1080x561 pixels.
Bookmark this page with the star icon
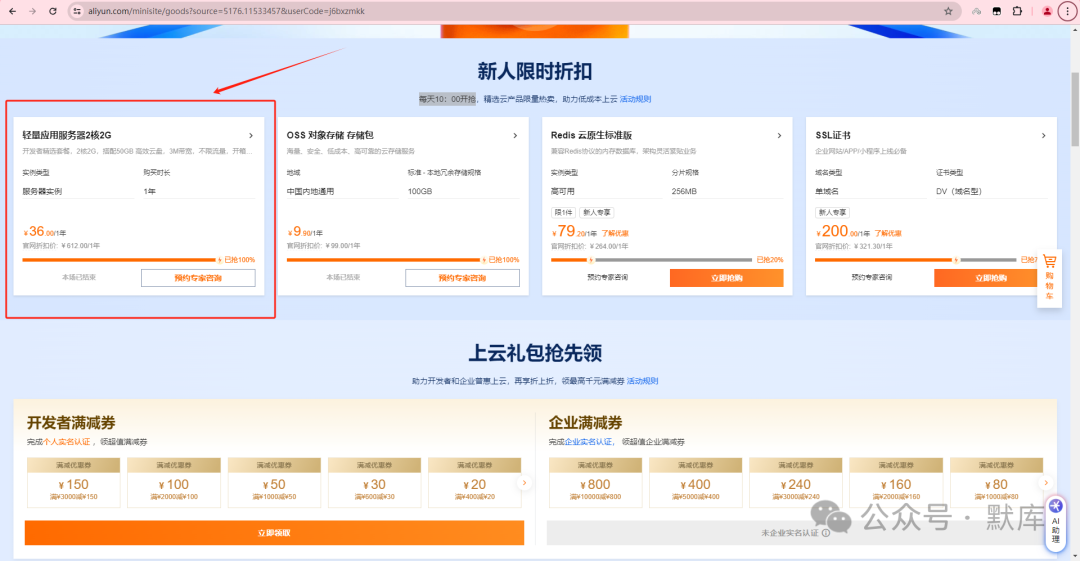click(x=948, y=11)
